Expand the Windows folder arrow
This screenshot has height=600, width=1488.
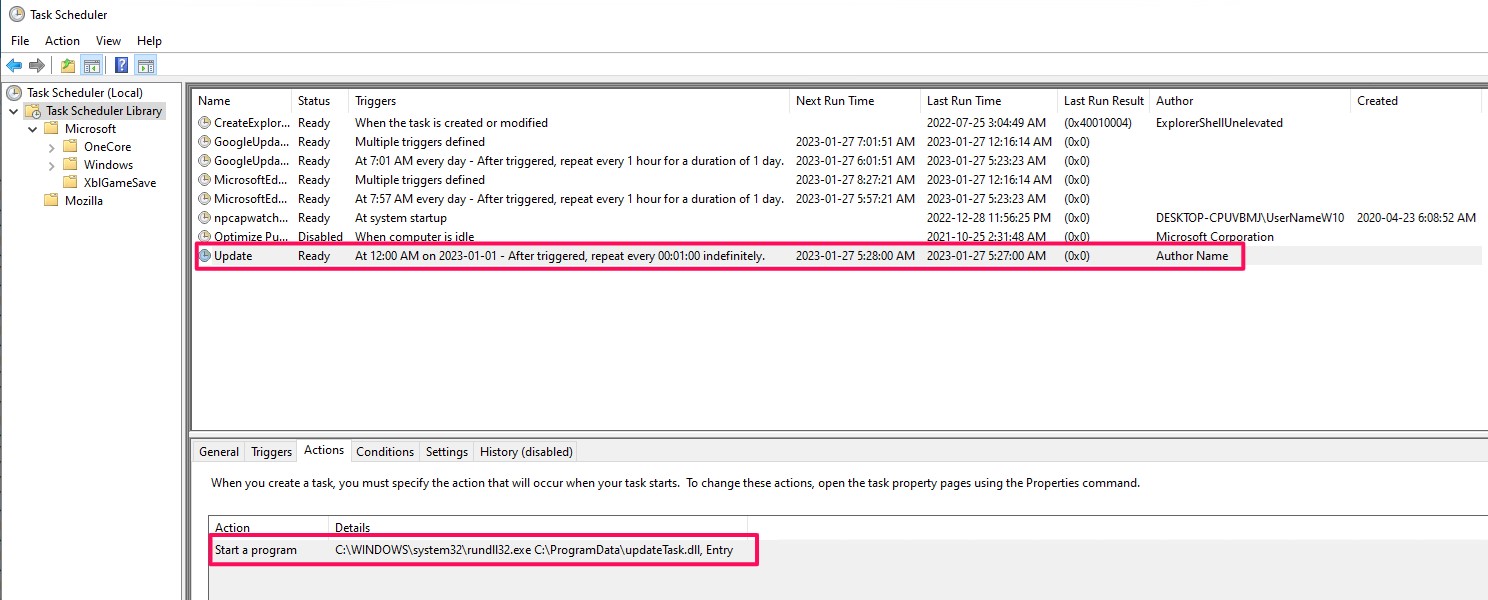coord(51,165)
